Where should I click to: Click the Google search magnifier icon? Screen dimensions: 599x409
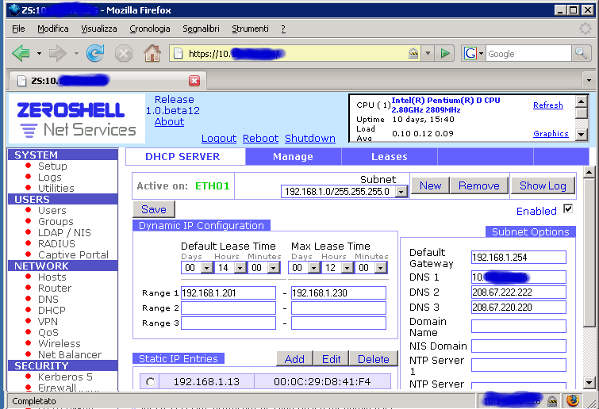581,53
